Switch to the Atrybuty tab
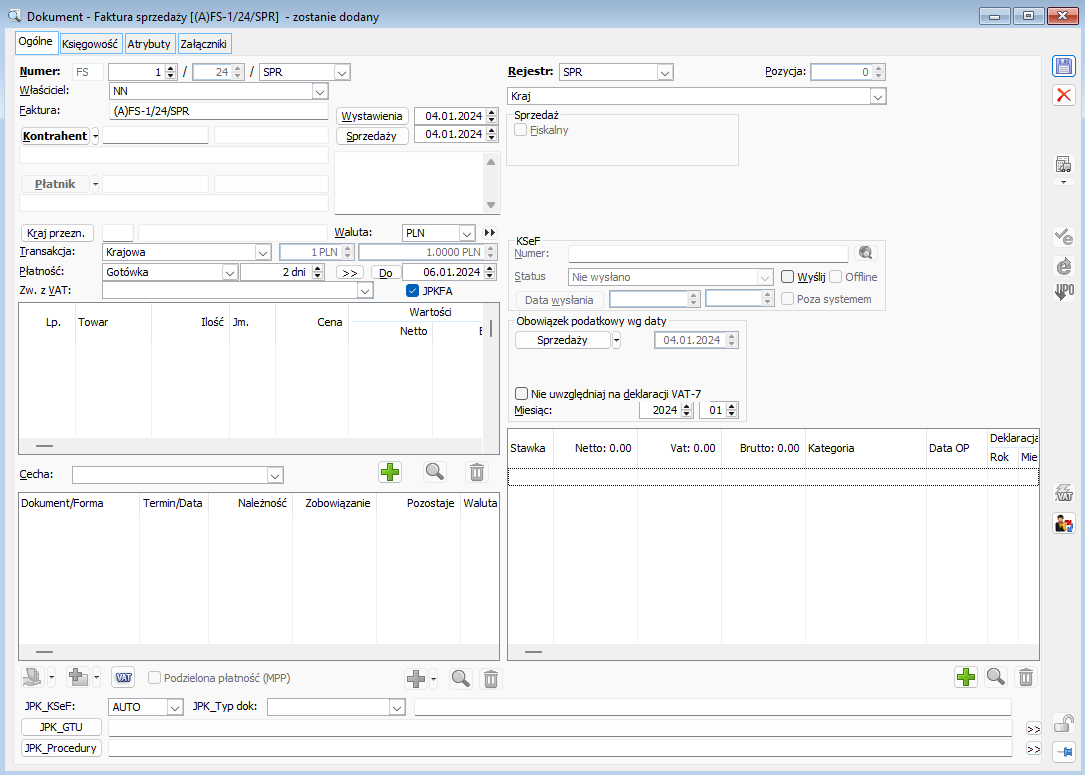 point(149,44)
